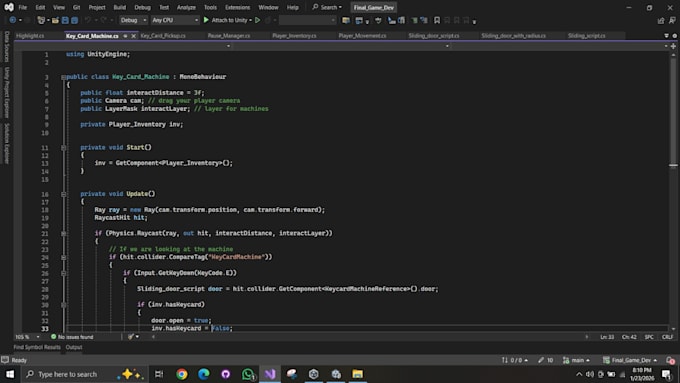The image size is (680, 383).
Task: Click the Undo toolbar icon
Action: [x=88, y=20]
